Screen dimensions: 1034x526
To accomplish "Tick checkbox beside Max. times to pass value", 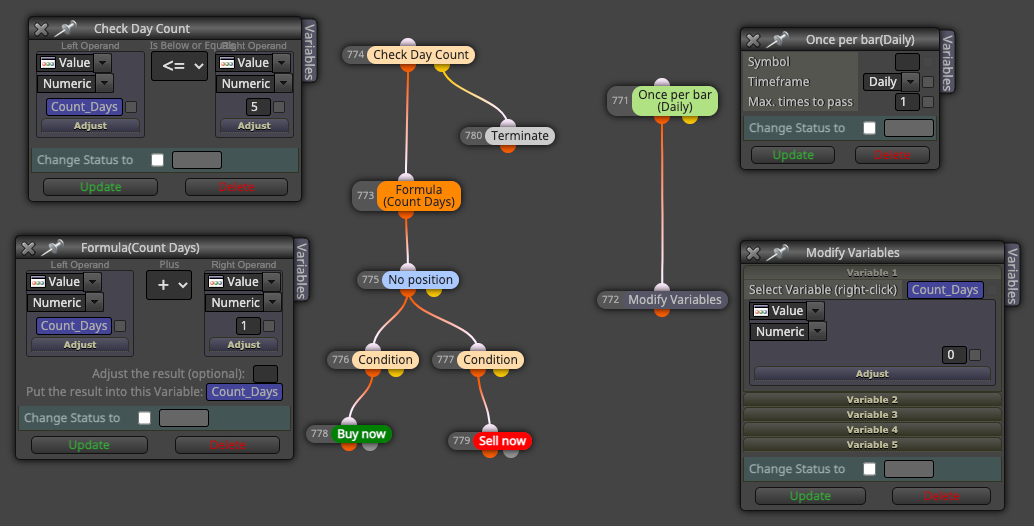I will (x=928, y=102).
